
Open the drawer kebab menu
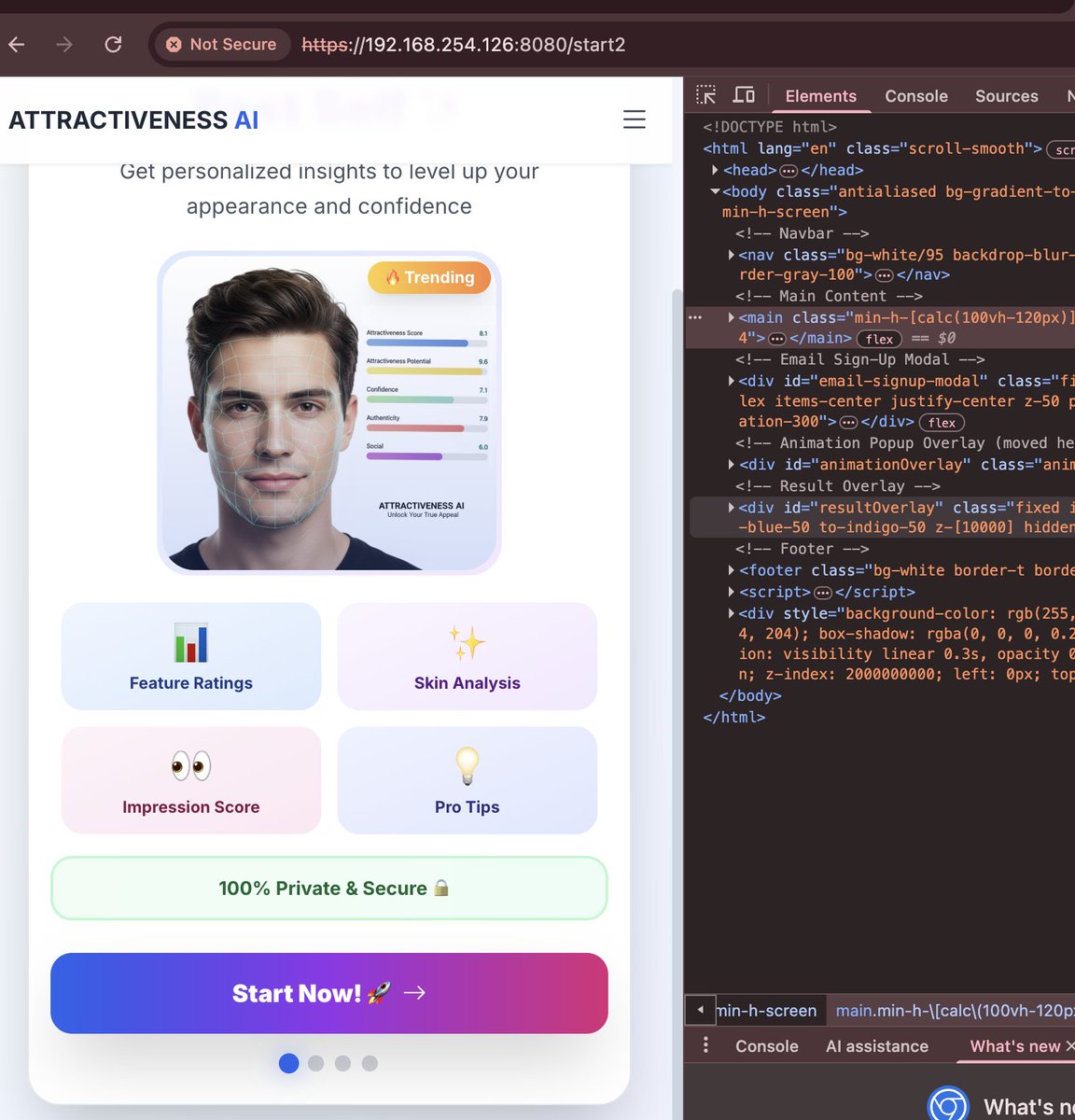705,1045
